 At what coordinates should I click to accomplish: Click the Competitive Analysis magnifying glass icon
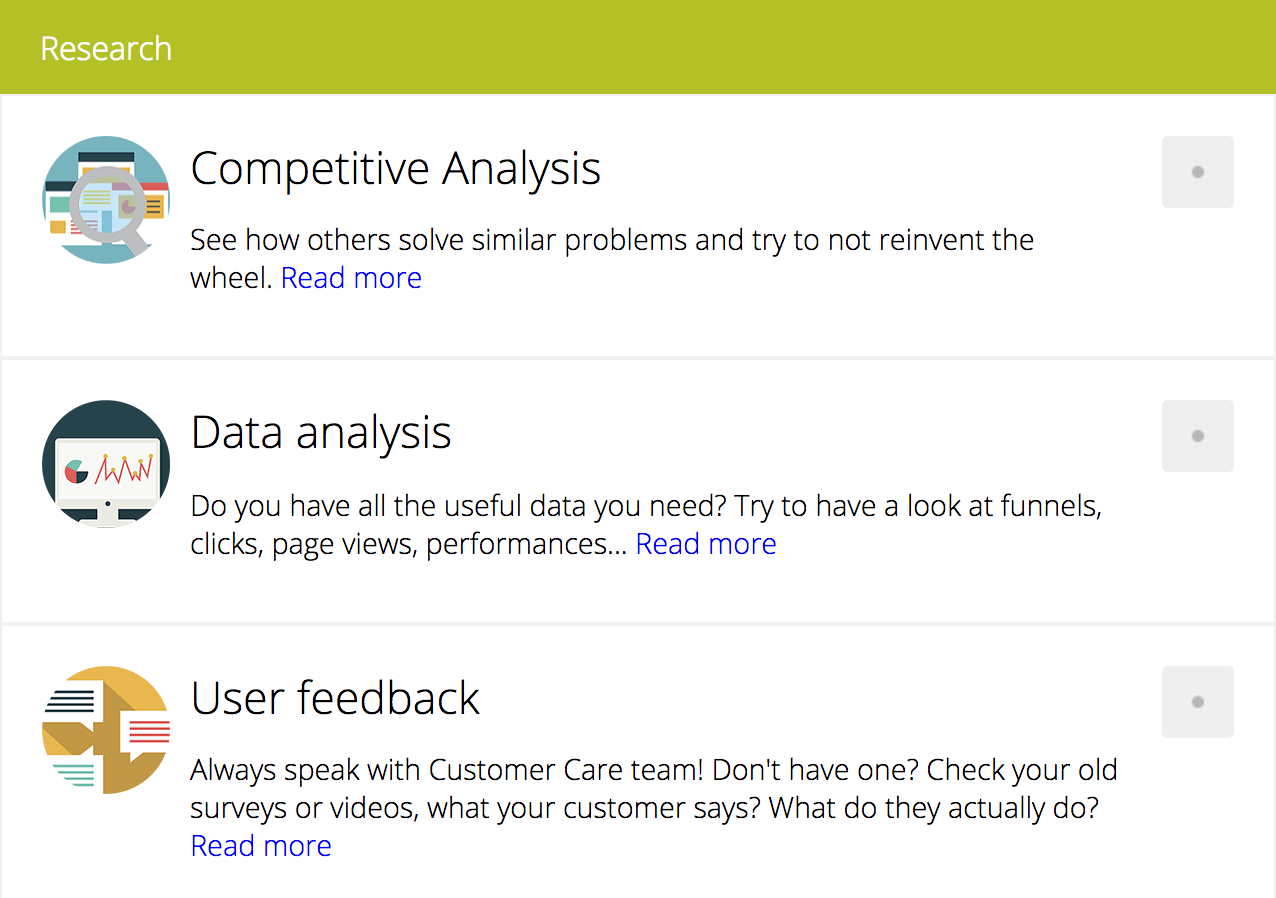[106, 200]
